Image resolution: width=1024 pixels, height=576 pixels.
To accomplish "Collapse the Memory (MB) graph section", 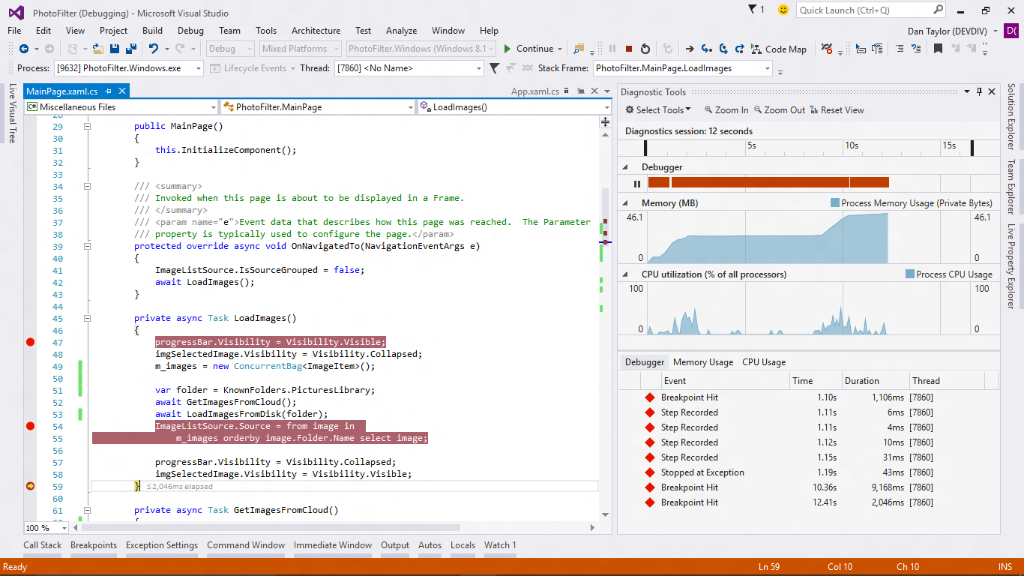I will [626, 203].
